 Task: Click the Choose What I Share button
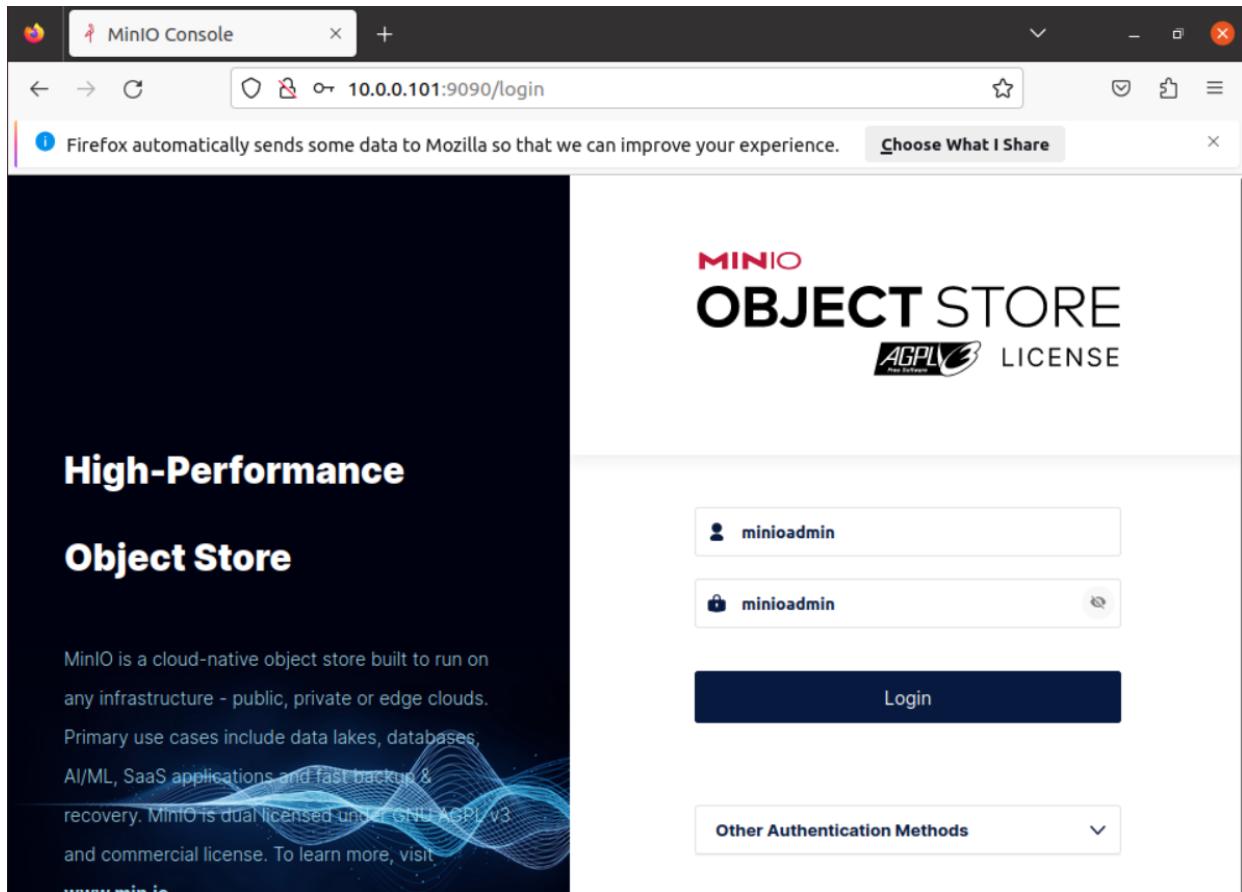[964, 144]
